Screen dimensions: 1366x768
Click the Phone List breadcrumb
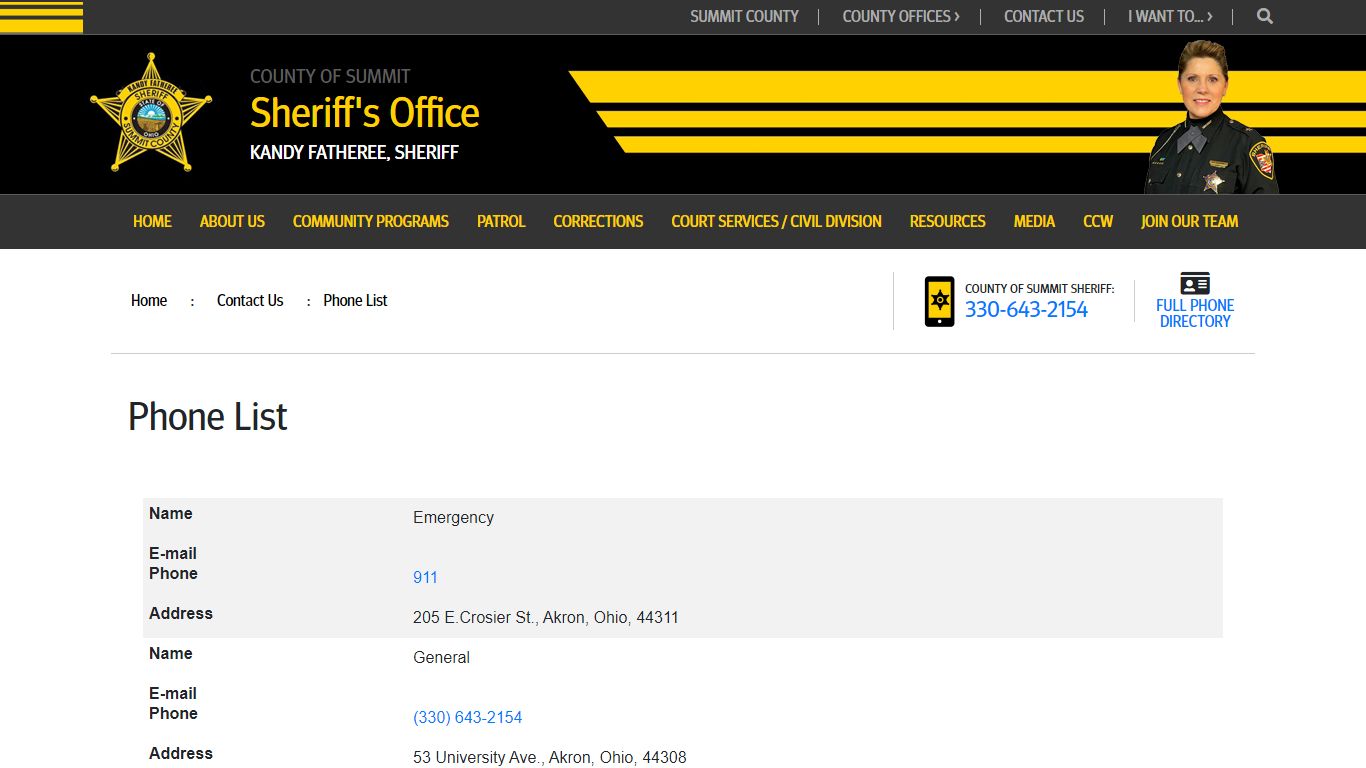tap(355, 300)
